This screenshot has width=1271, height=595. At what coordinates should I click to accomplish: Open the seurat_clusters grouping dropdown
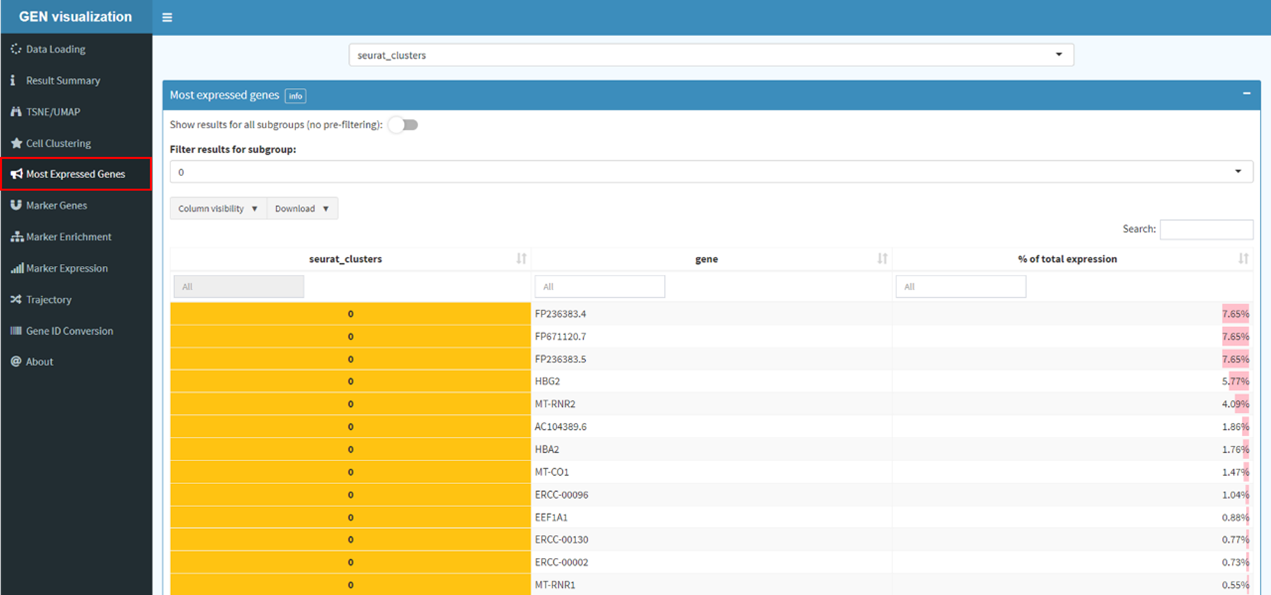pyautogui.click(x=710, y=55)
